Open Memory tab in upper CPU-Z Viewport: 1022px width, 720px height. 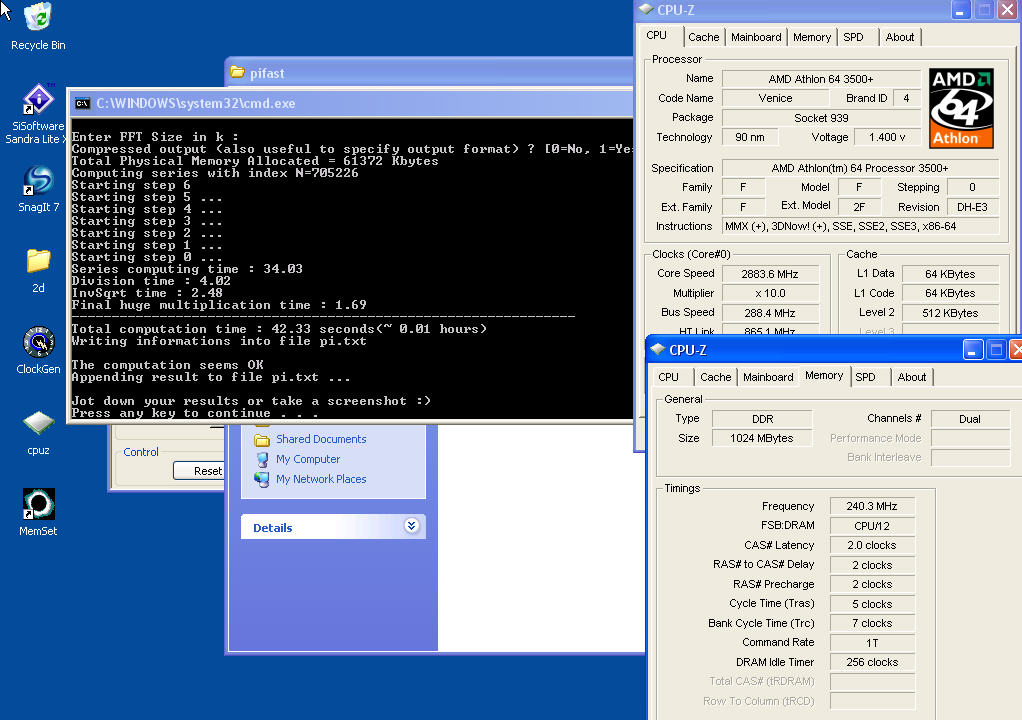pos(811,37)
